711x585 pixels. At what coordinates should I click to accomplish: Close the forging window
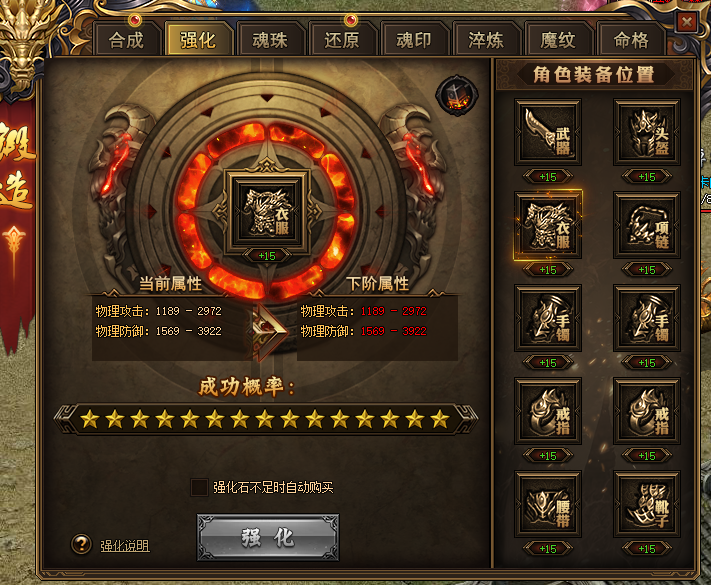(x=687, y=22)
